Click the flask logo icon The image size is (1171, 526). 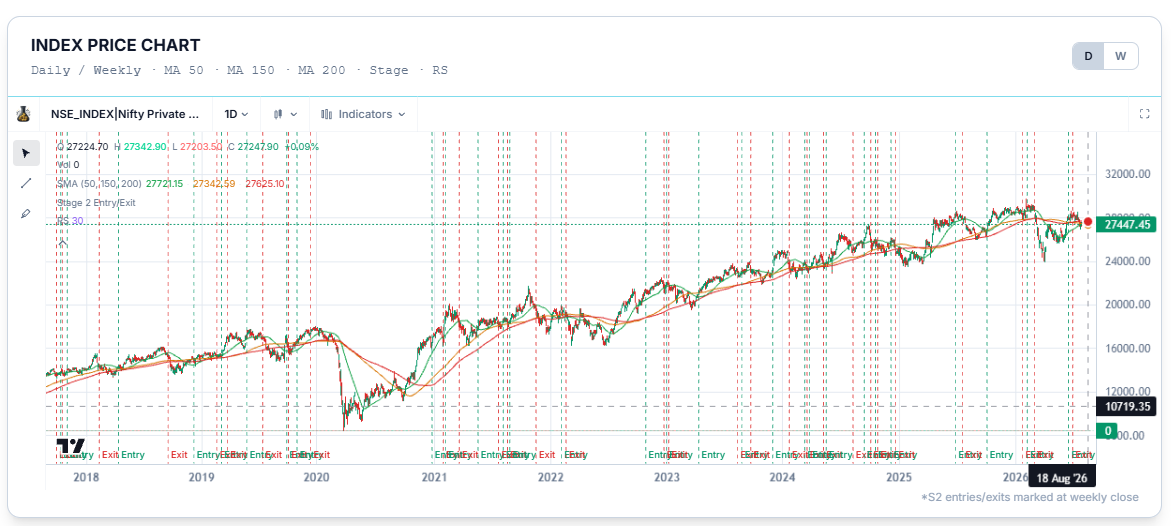[x=24, y=114]
